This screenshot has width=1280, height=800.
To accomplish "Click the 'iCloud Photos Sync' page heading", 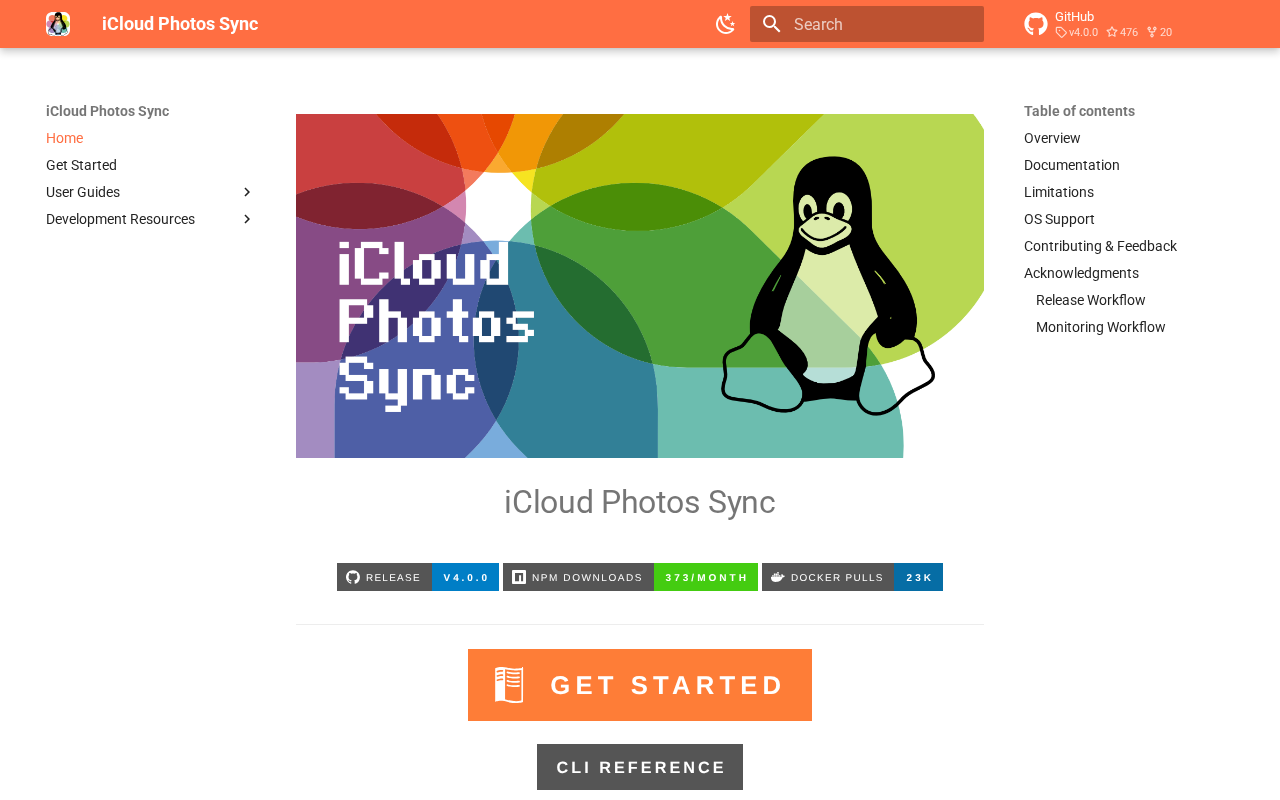I will pos(640,502).
